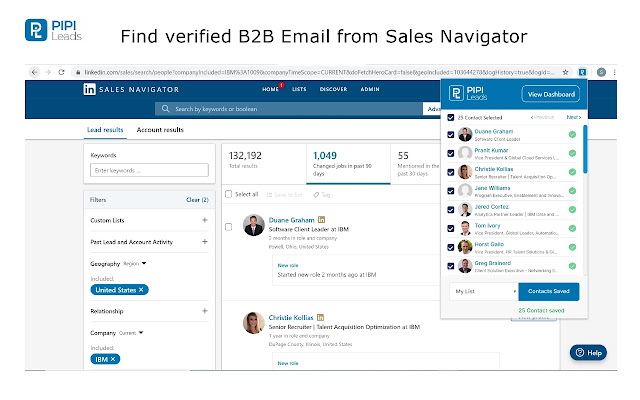Click the View Dashboard button
The image size is (640, 400).
(551, 94)
